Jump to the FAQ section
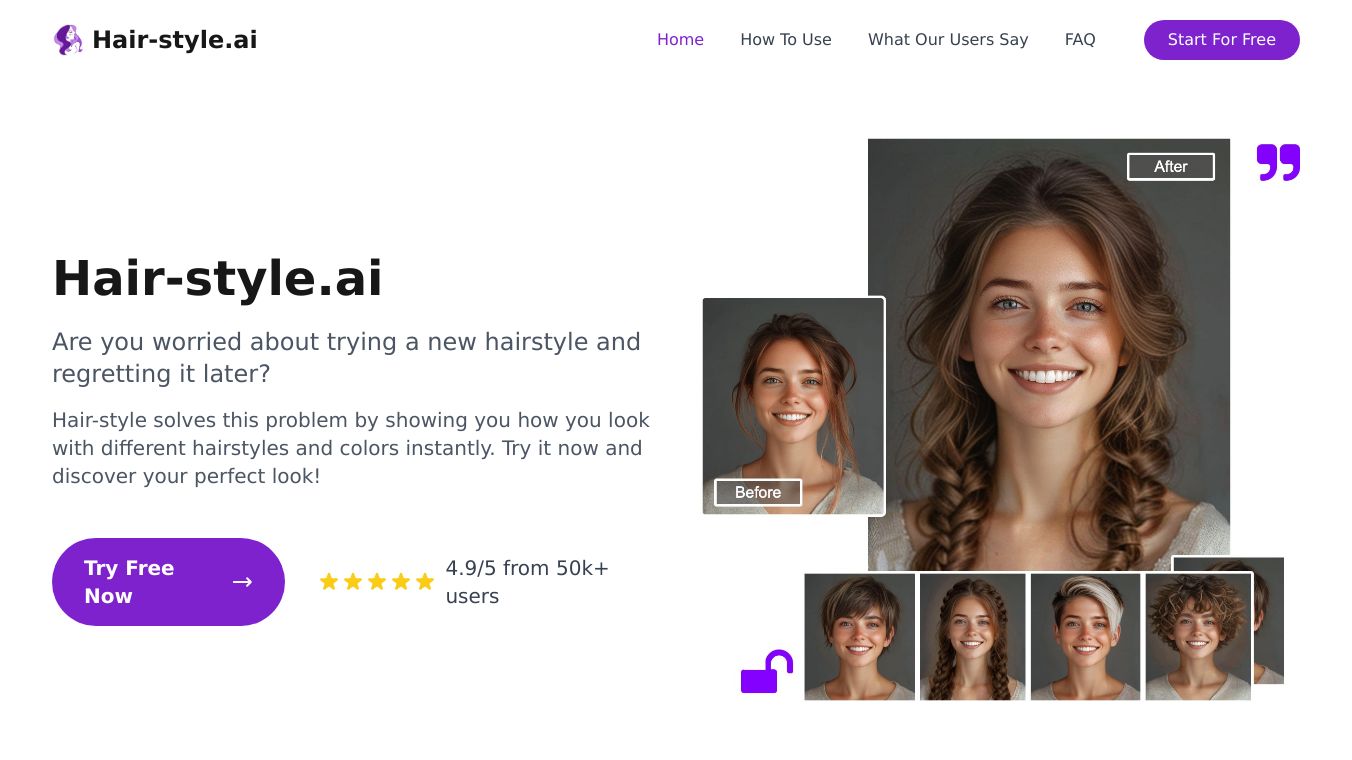Screen dimensions: 1352x760 [1080, 40]
